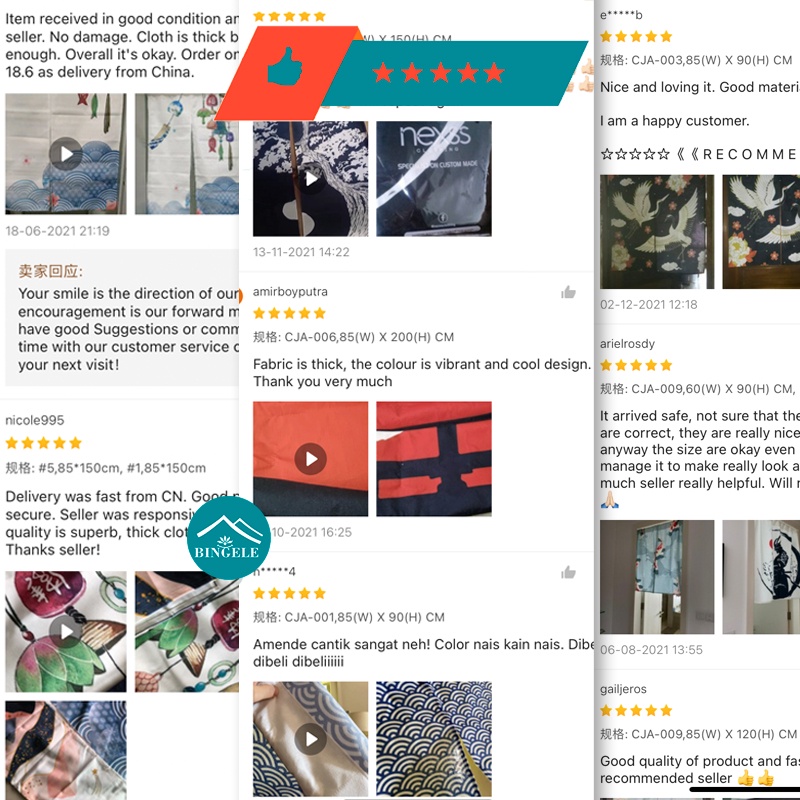Viewport: 800px width, 800px height.
Task: Play the blue wave curtain video thumbnail
Action: (x=66, y=153)
